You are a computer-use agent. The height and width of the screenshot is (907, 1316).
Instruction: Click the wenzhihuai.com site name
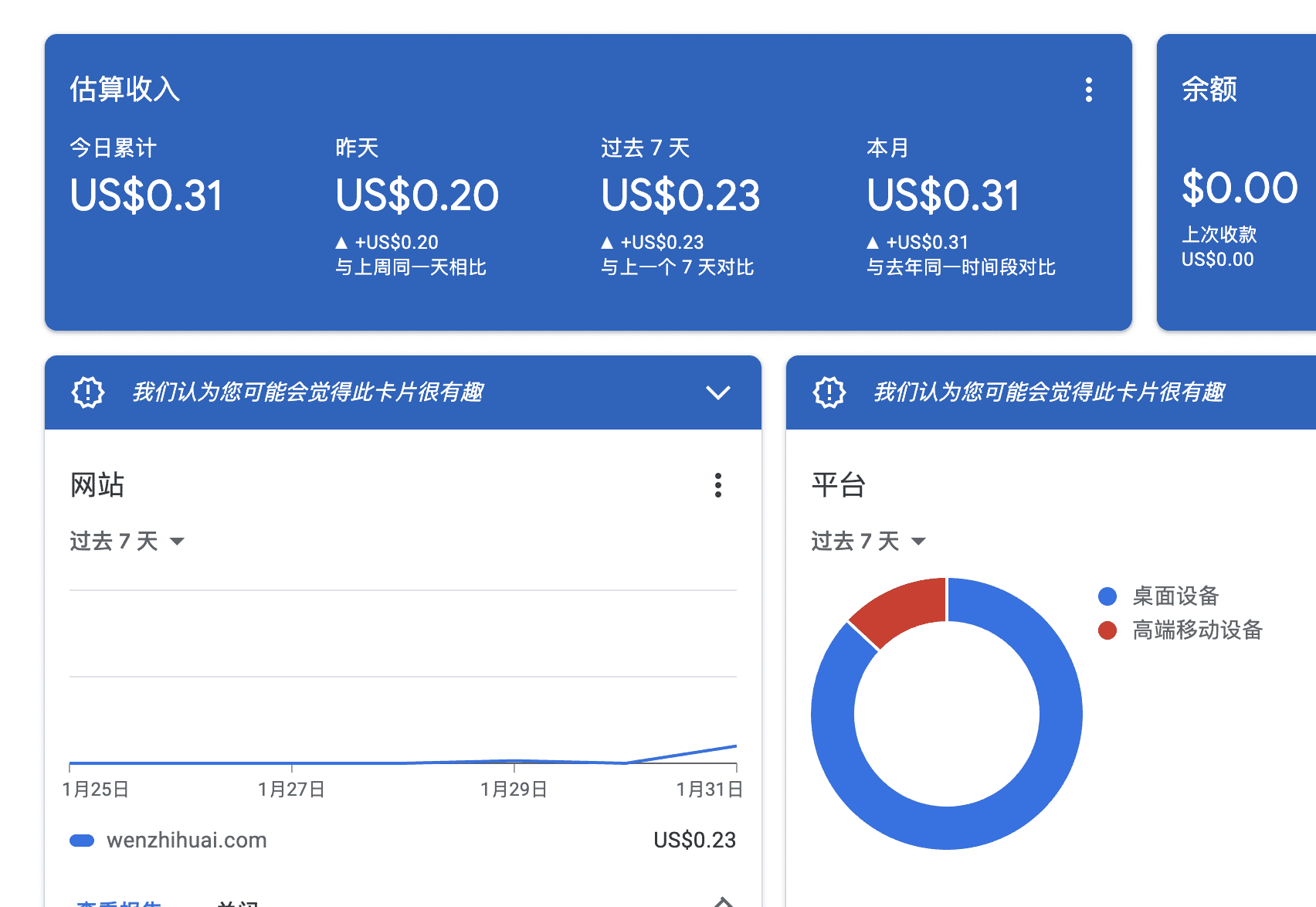tap(186, 841)
